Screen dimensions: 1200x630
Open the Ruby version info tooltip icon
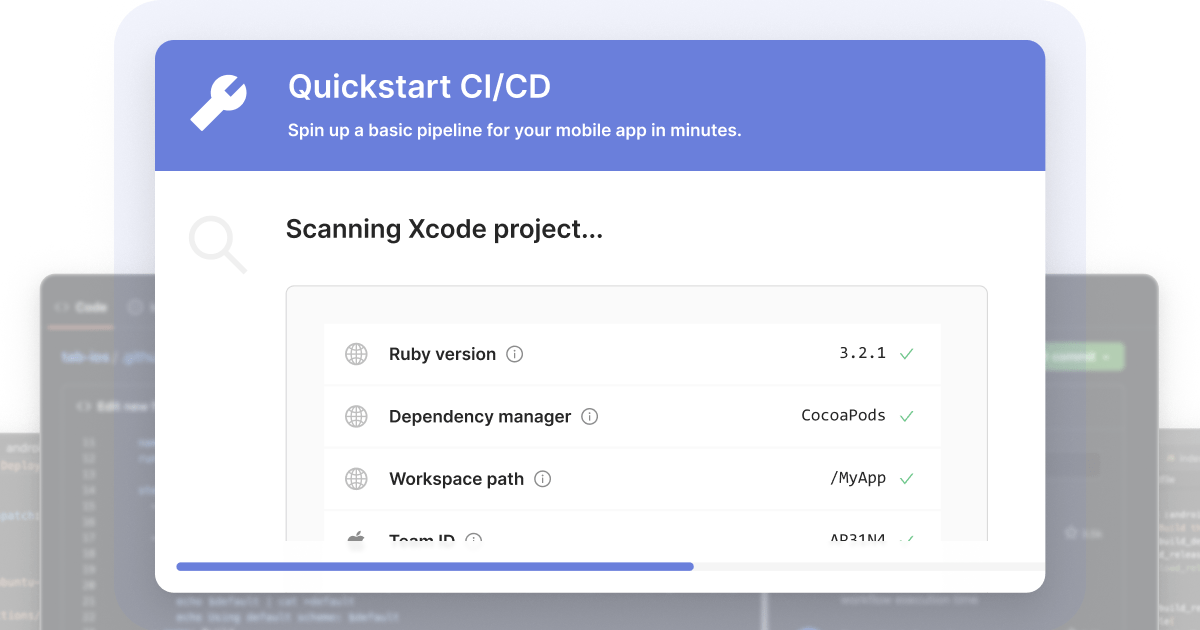(x=515, y=353)
